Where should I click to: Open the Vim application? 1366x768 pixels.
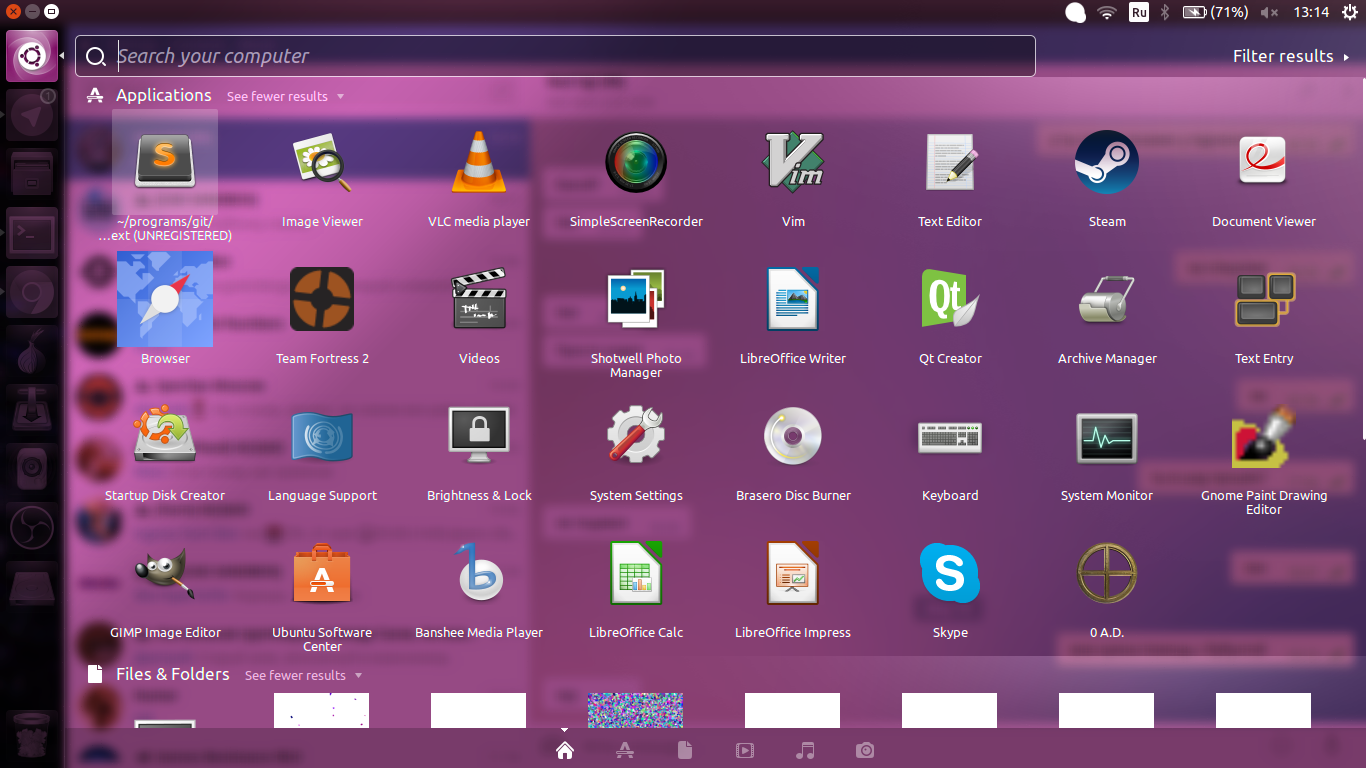pyautogui.click(x=793, y=160)
